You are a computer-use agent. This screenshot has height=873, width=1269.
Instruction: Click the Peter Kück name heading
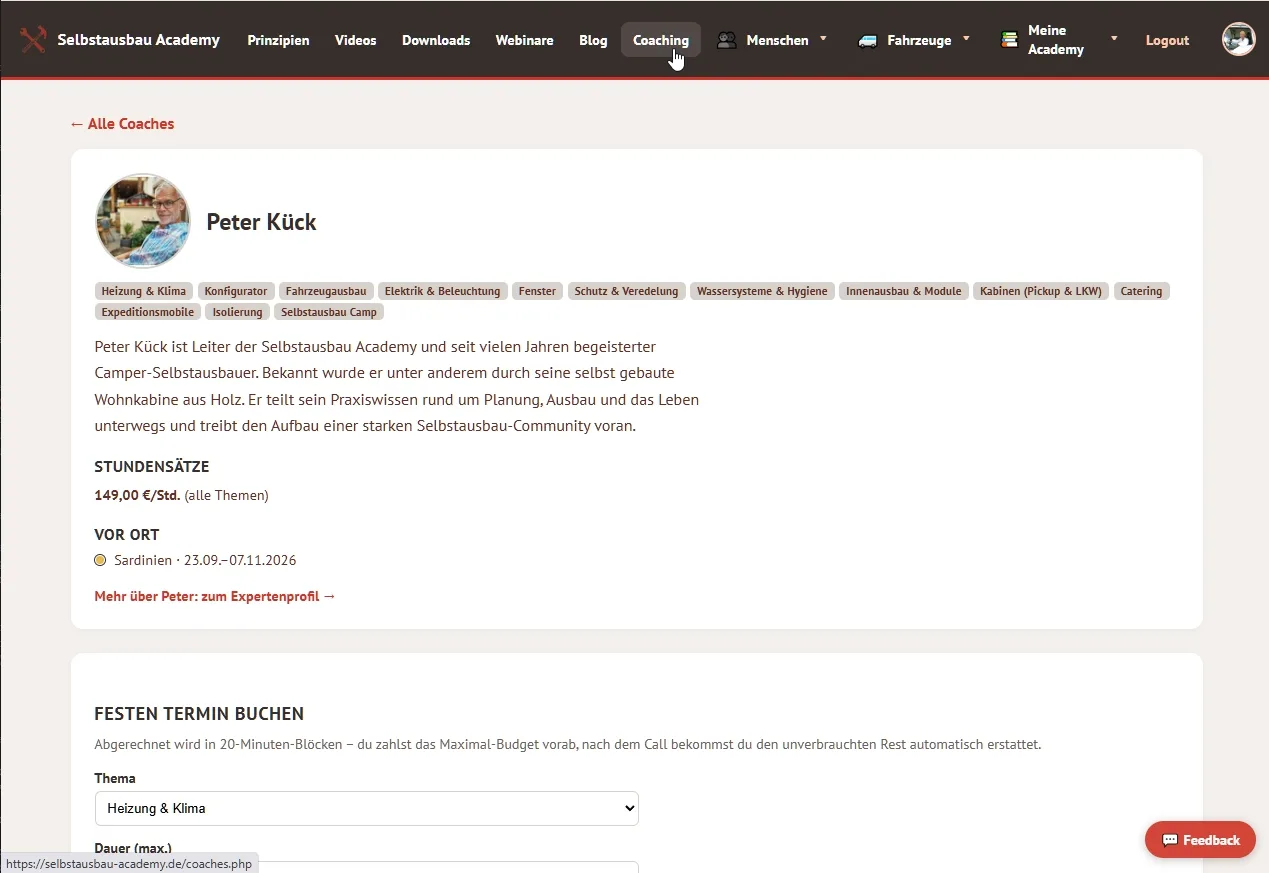261,222
